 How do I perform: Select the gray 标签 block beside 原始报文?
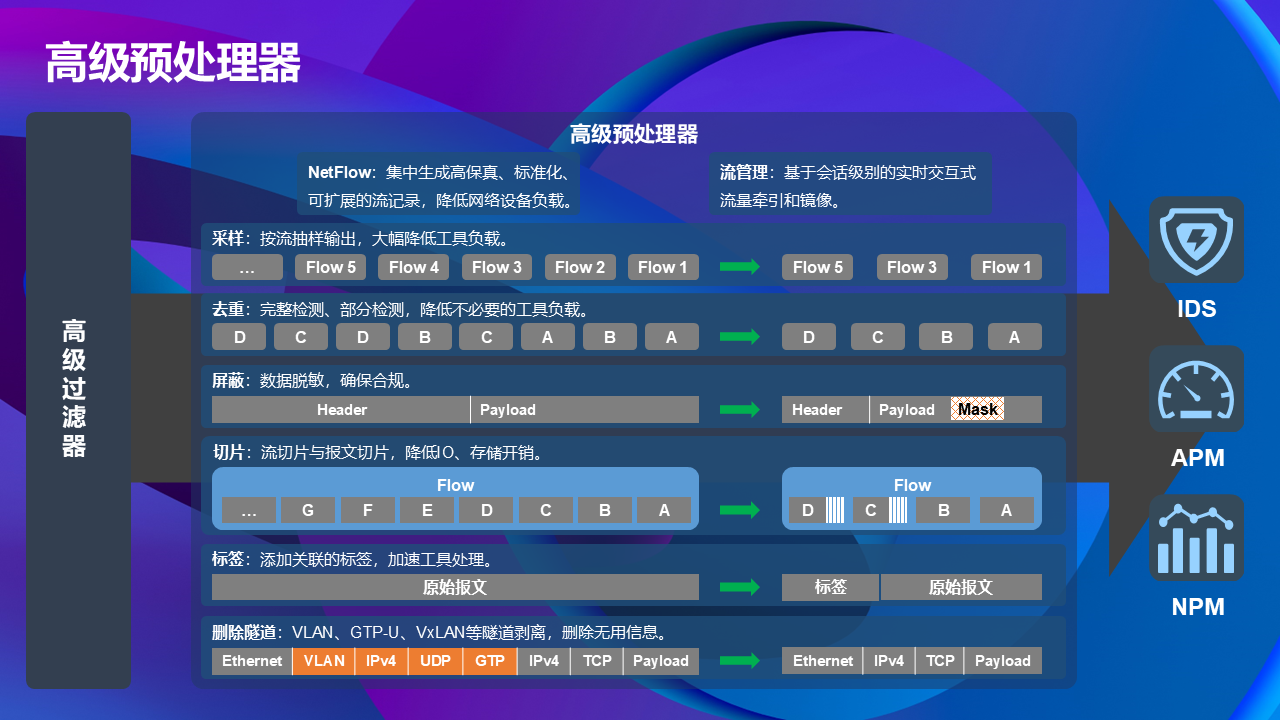830,587
